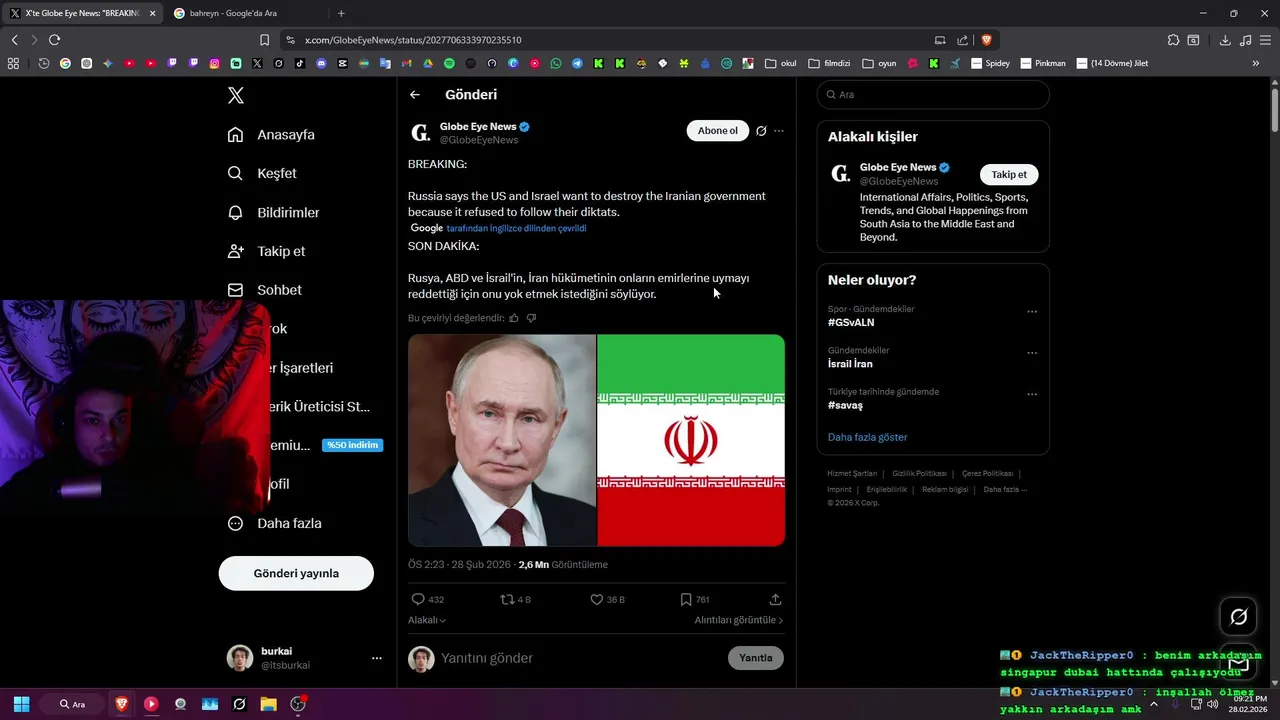The height and width of the screenshot is (720, 1280).
Task: Rate translation with thumbs down
Action: tap(531, 318)
